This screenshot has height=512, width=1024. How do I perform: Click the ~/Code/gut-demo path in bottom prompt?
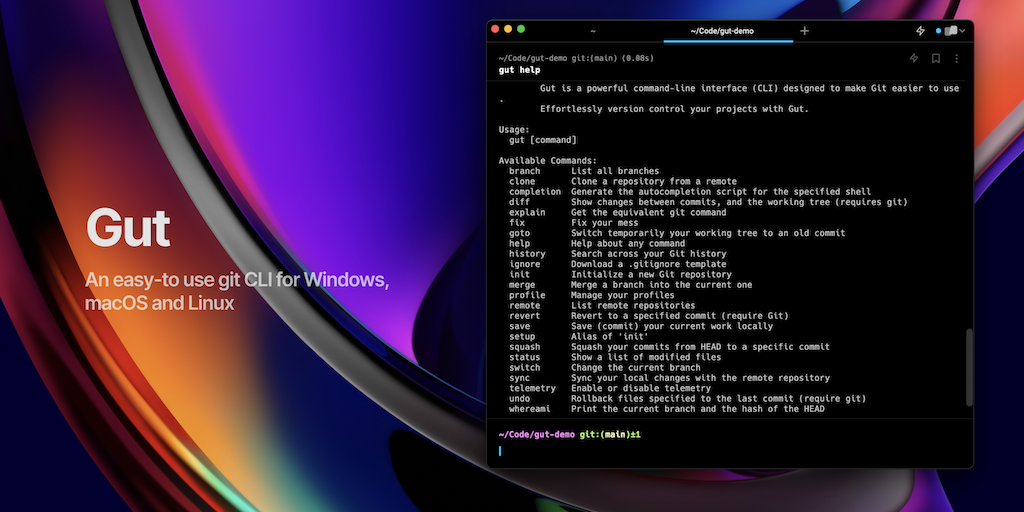pos(536,434)
